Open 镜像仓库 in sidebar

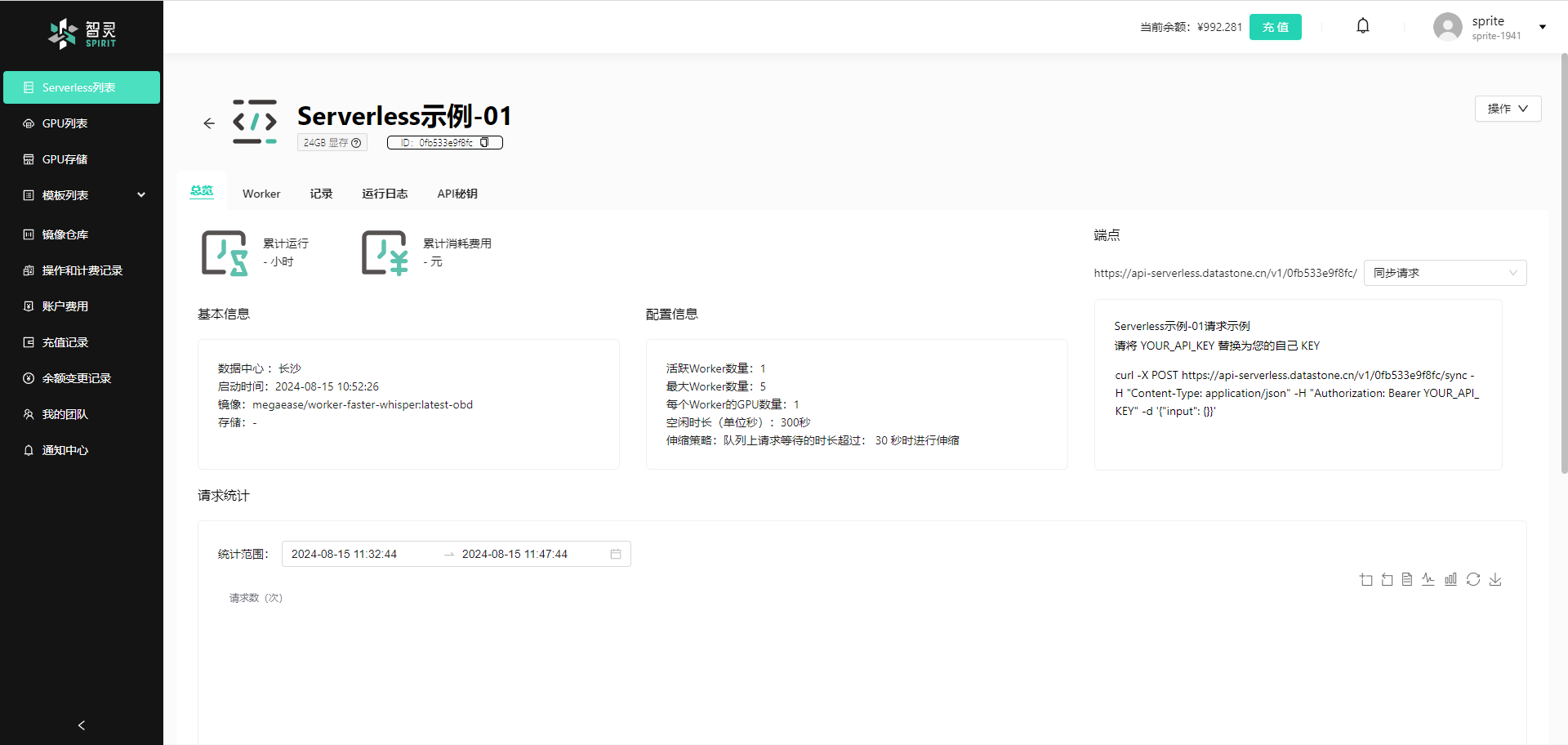point(82,234)
